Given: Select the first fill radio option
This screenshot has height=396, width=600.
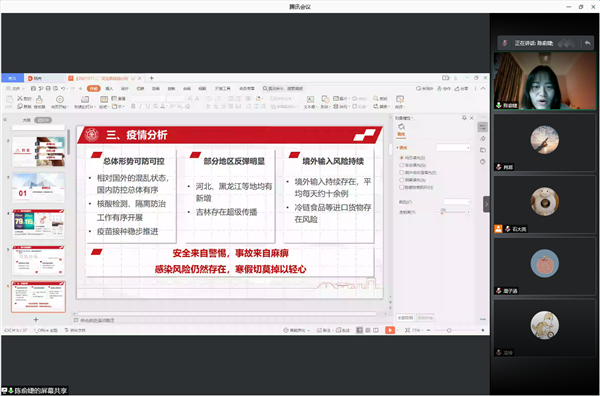Looking at the screenshot, I should [401, 158].
